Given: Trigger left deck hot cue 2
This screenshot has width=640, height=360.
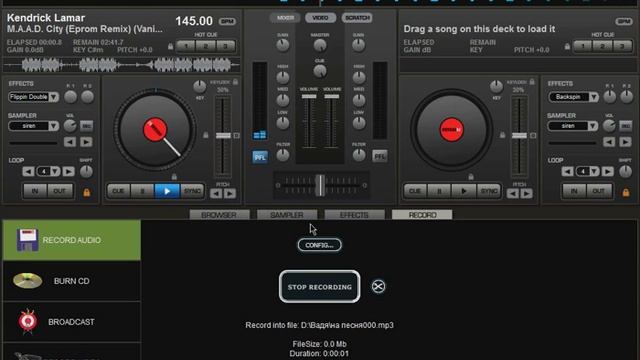Looking at the screenshot, I should (x=206, y=46).
